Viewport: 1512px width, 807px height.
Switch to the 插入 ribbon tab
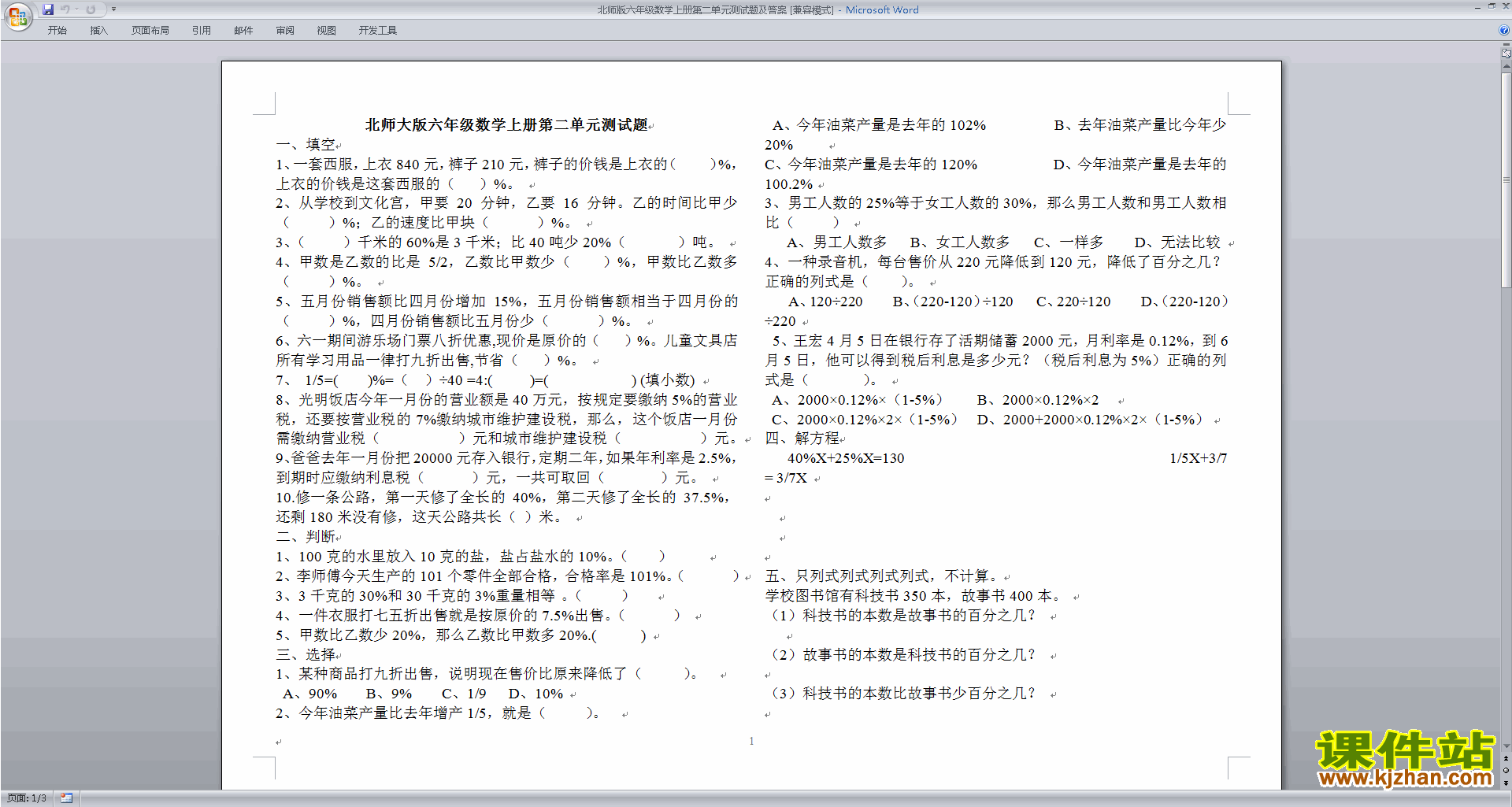[98, 31]
